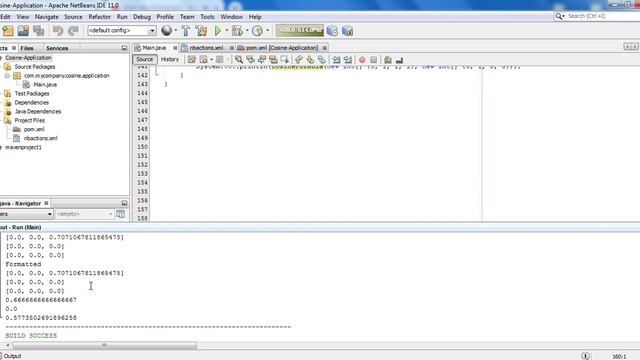640x360 pixels.
Task: Click the rightmost cube icon in the main toolbar
Action: [x=347, y=31]
